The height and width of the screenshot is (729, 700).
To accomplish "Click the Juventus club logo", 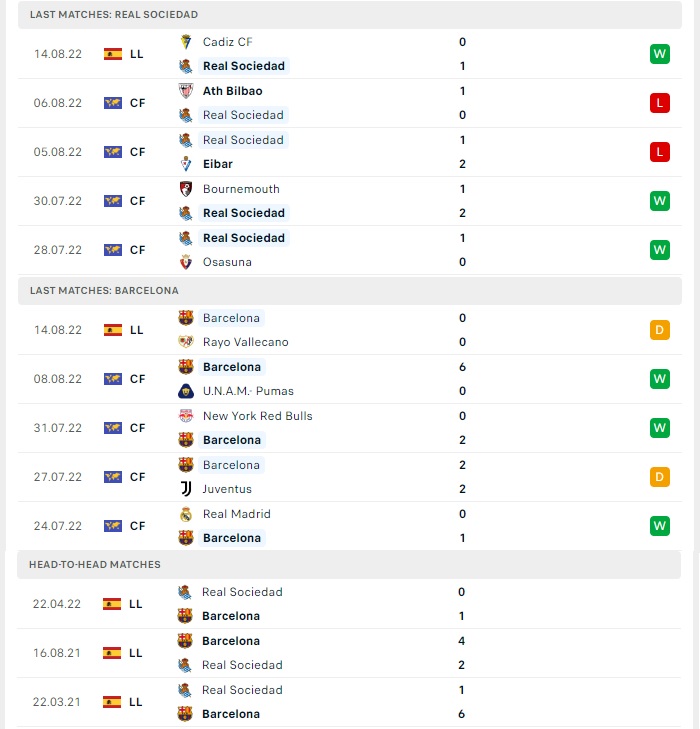I will click(x=186, y=489).
